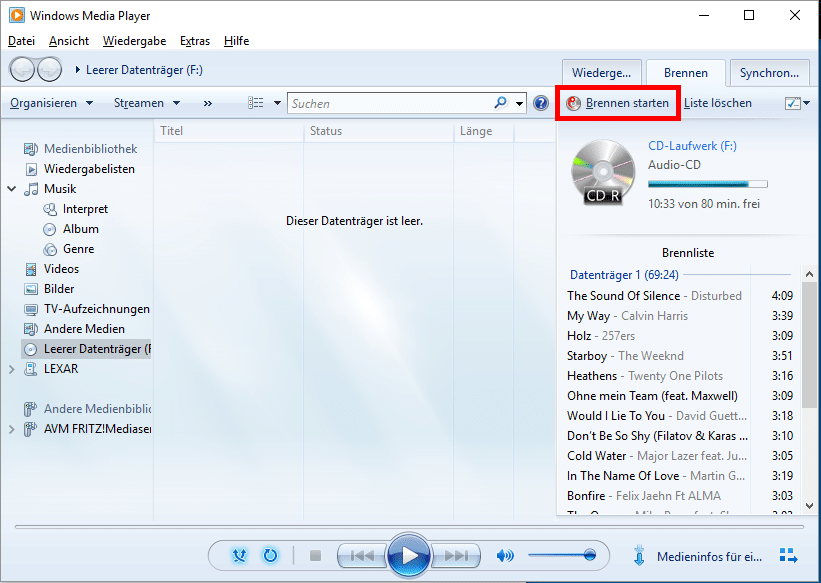
Task: Click inside the Suchen search field
Action: pyautogui.click(x=390, y=103)
